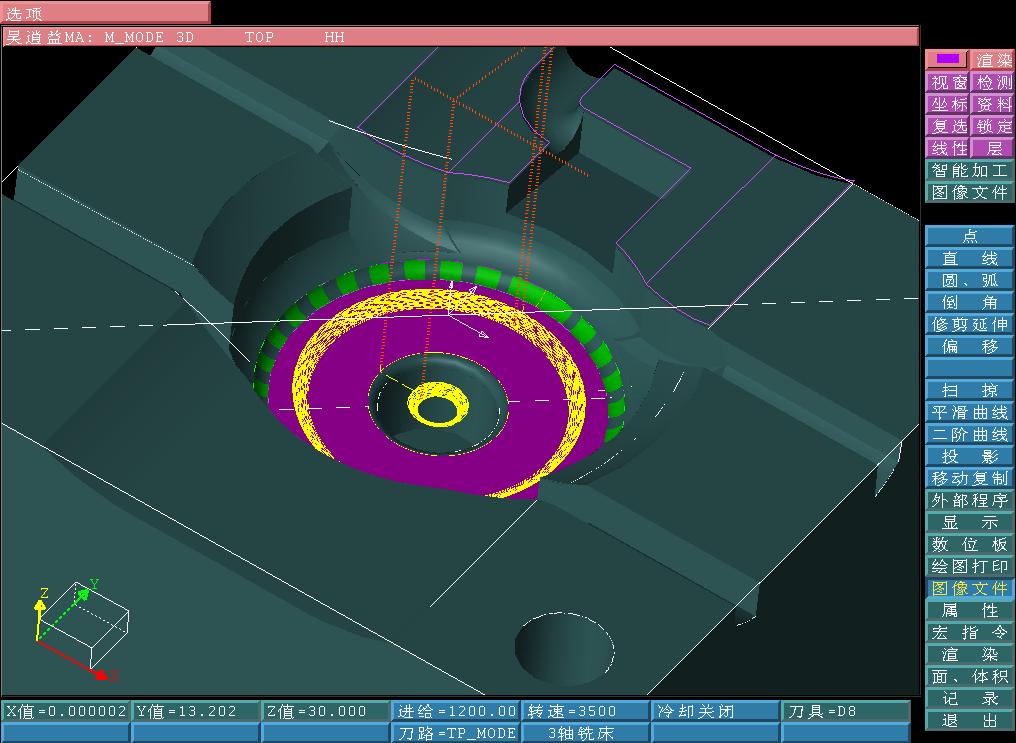1016x743 pixels.
Task: Click the yellow highlighted 图像文件 entry
Action: pyautogui.click(x=970, y=588)
